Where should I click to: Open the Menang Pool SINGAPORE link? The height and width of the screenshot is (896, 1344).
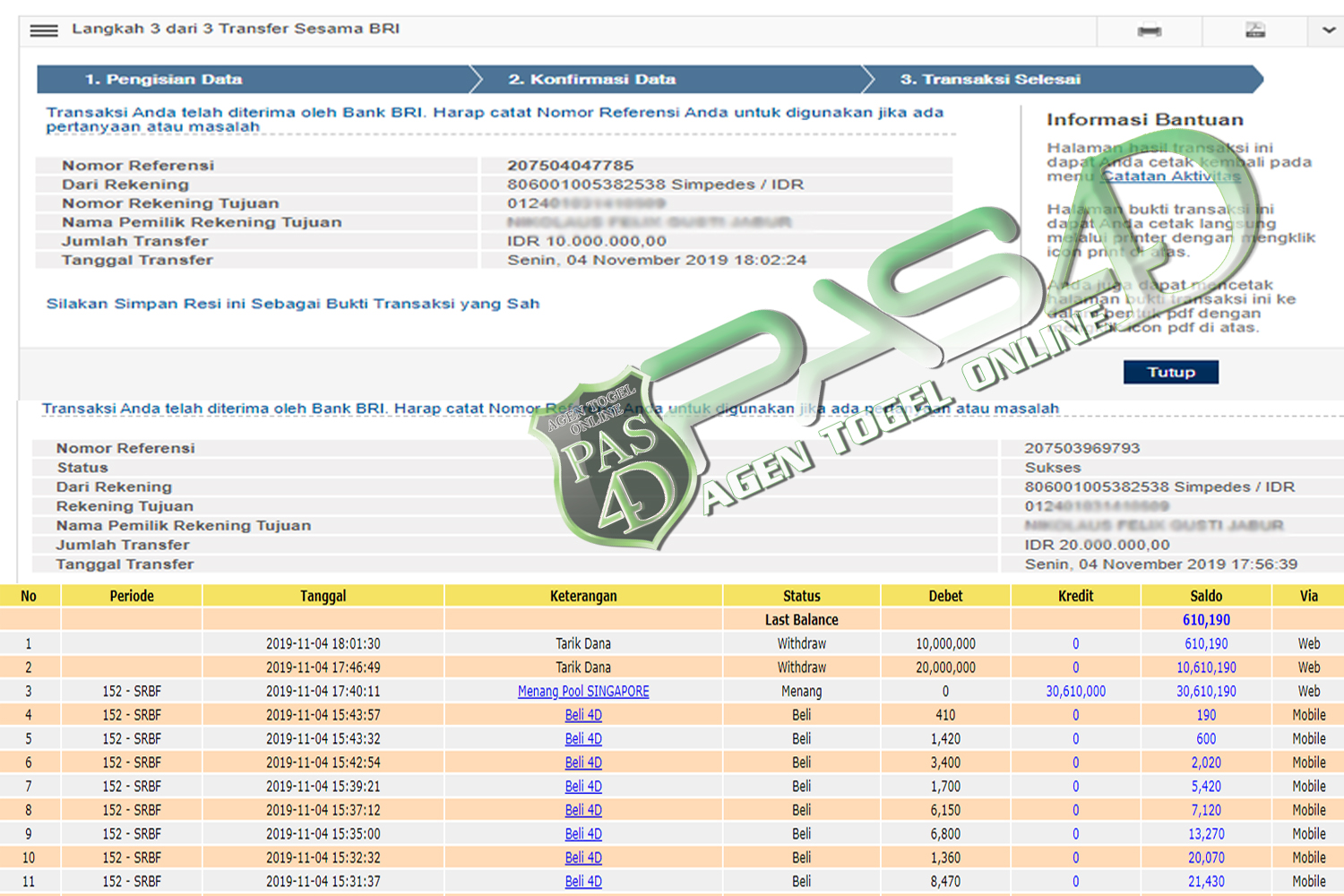pyautogui.click(x=583, y=692)
